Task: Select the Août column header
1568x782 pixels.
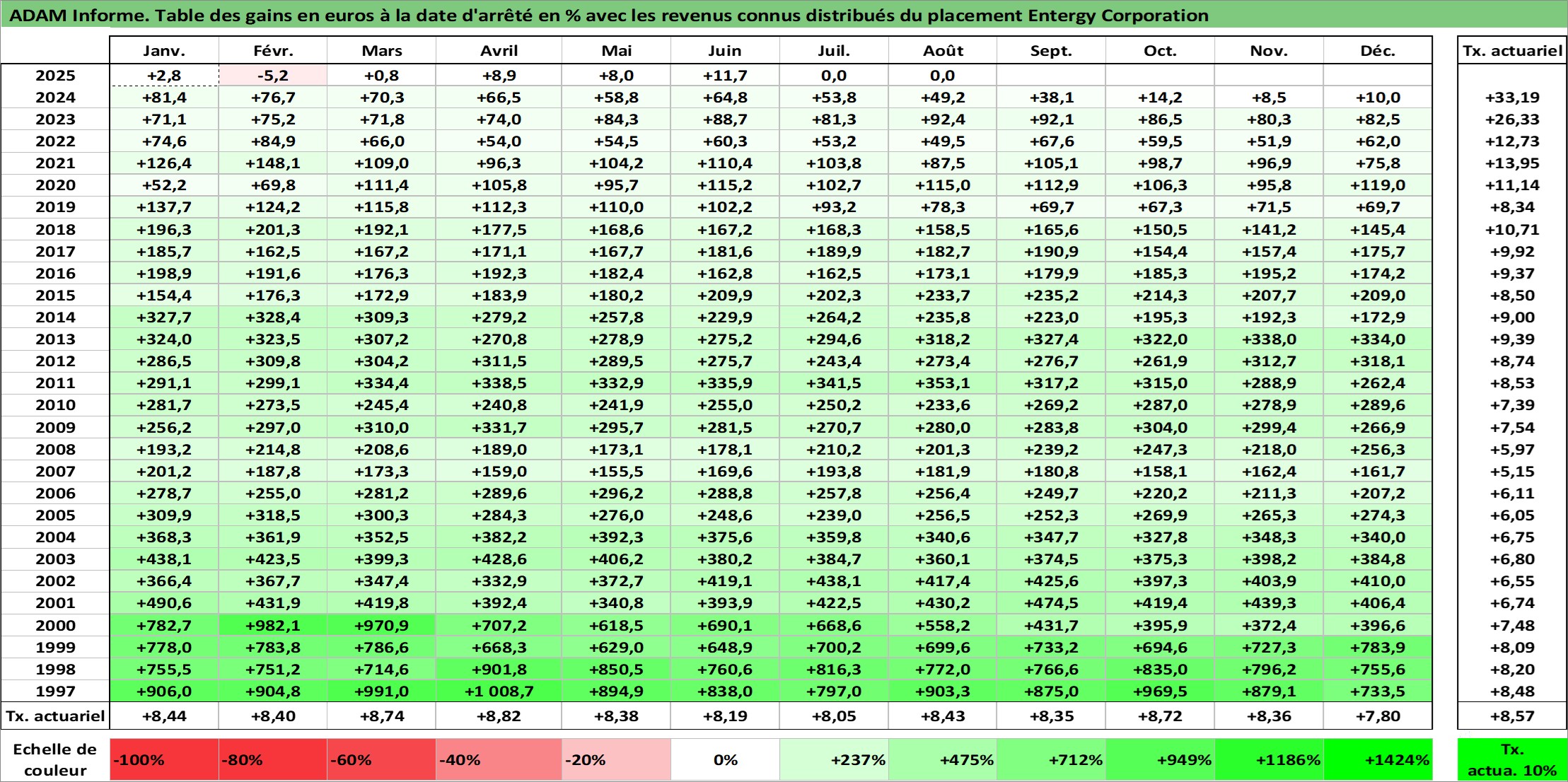Action: click(943, 51)
